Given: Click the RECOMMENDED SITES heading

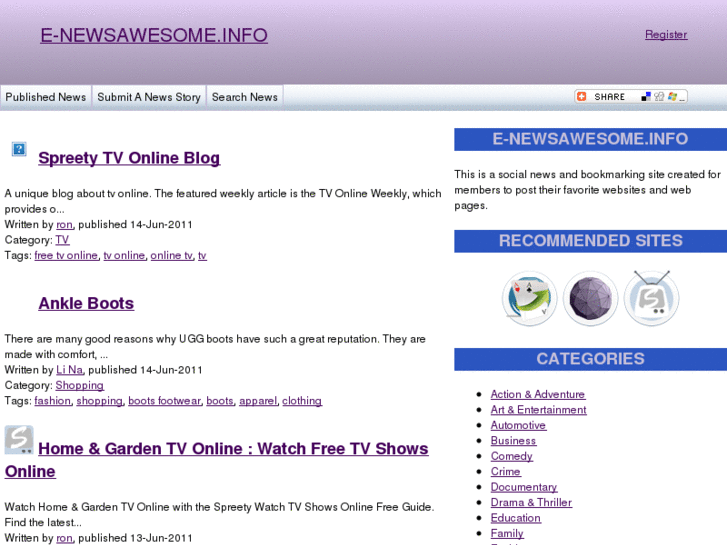Looking at the screenshot, I should click(x=591, y=241).
